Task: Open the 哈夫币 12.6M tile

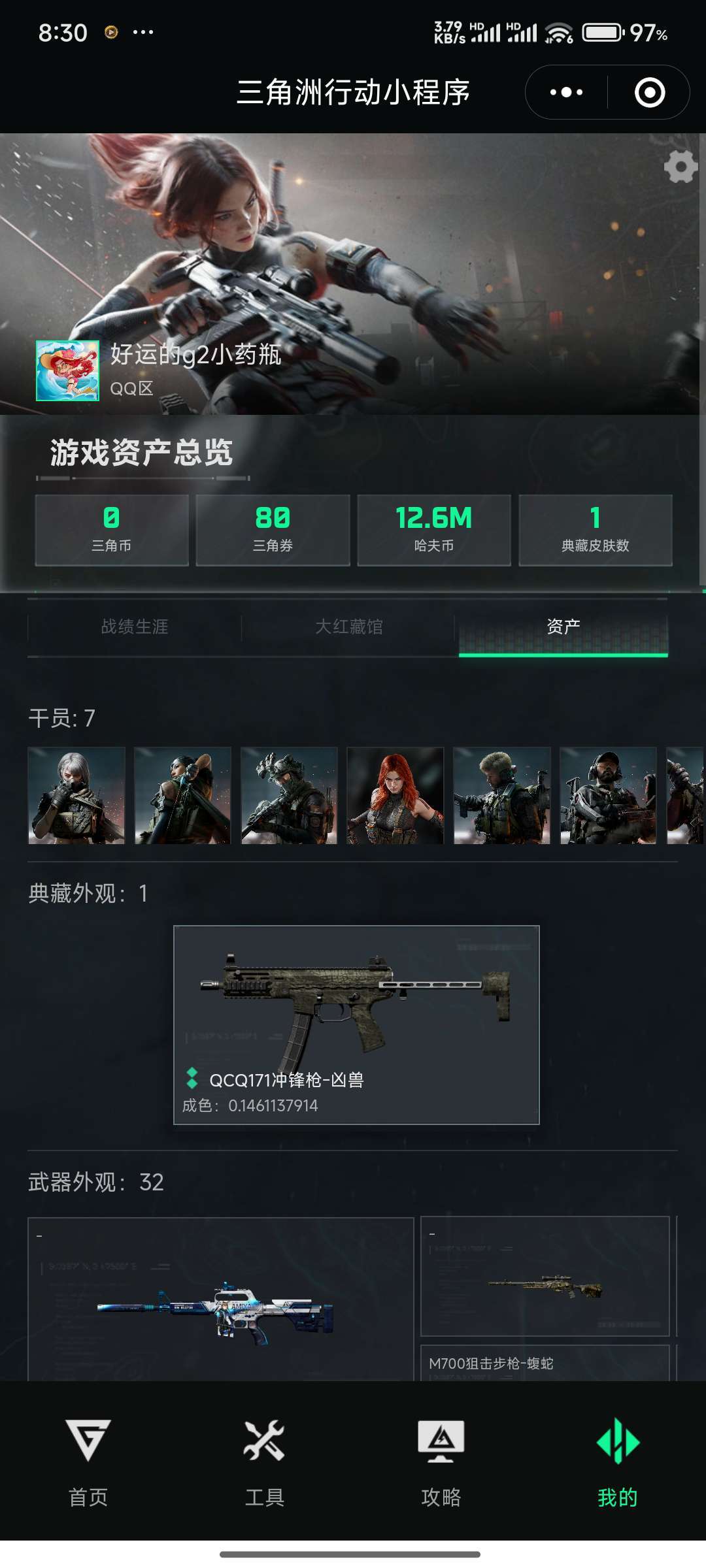Action: pos(434,530)
